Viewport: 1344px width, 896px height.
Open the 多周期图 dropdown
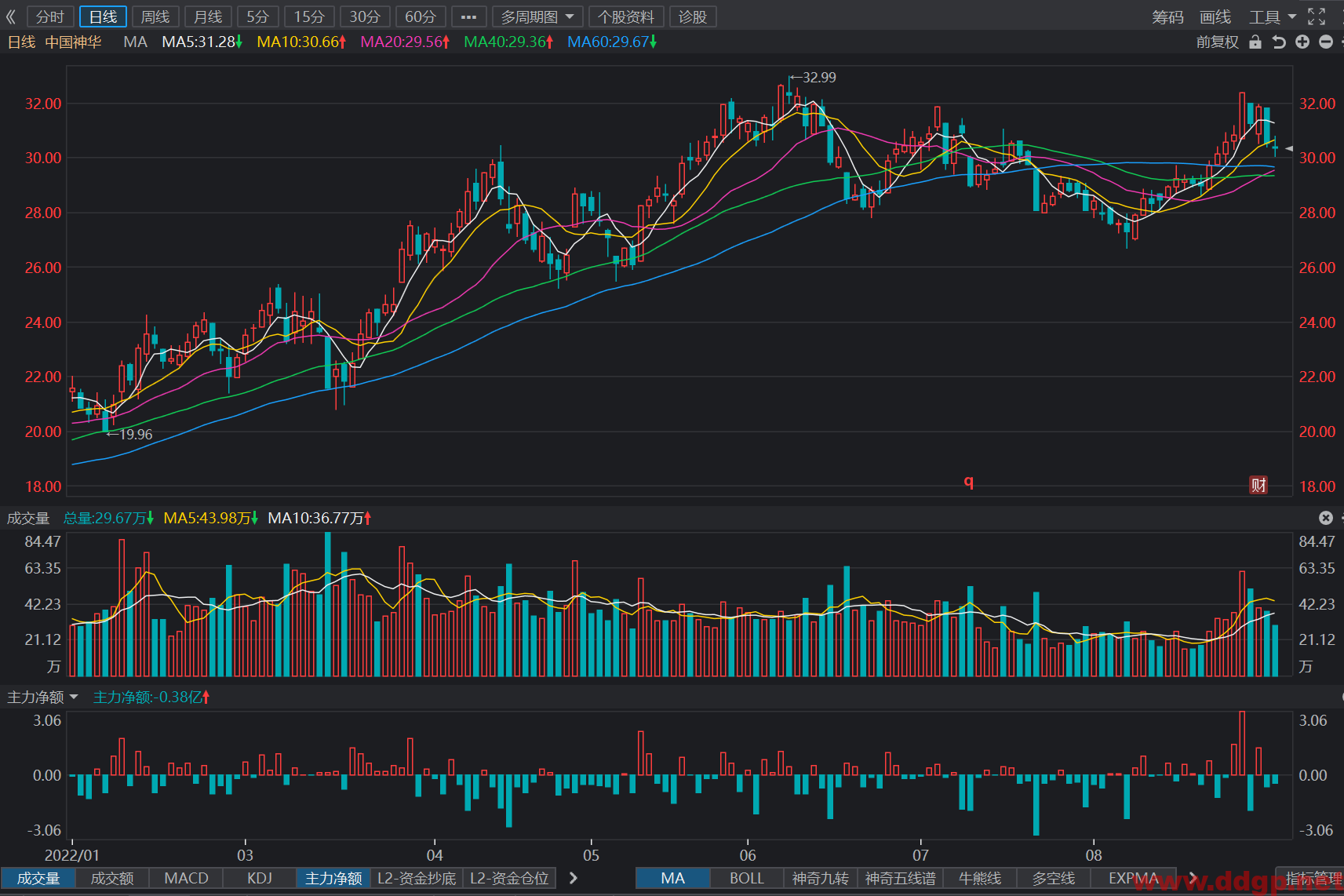coord(537,16)
